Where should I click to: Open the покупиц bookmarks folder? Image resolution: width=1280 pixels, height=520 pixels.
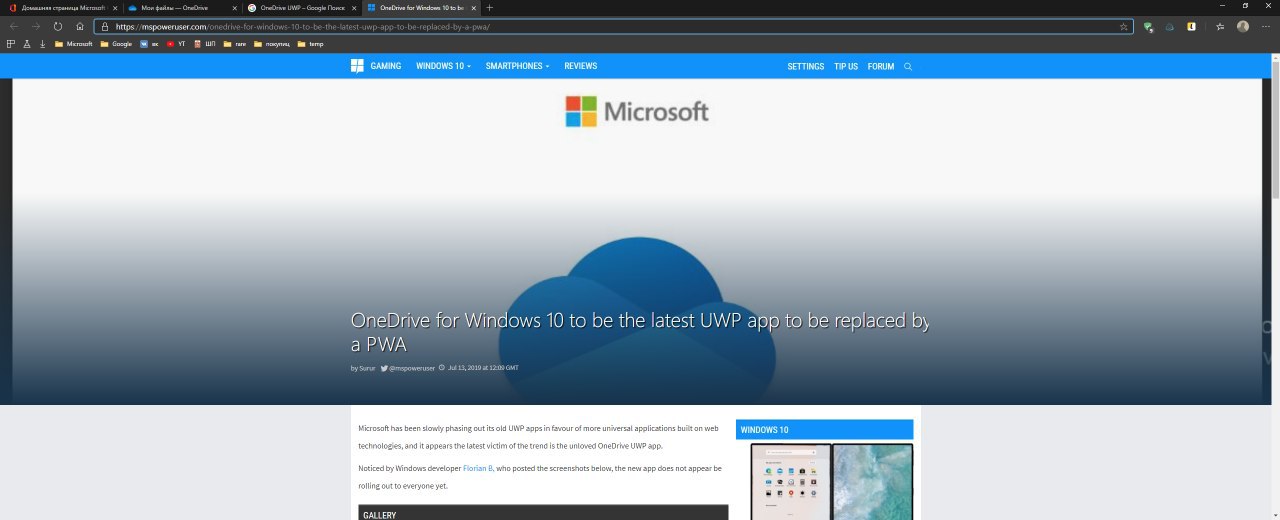(x=272, y=44)
